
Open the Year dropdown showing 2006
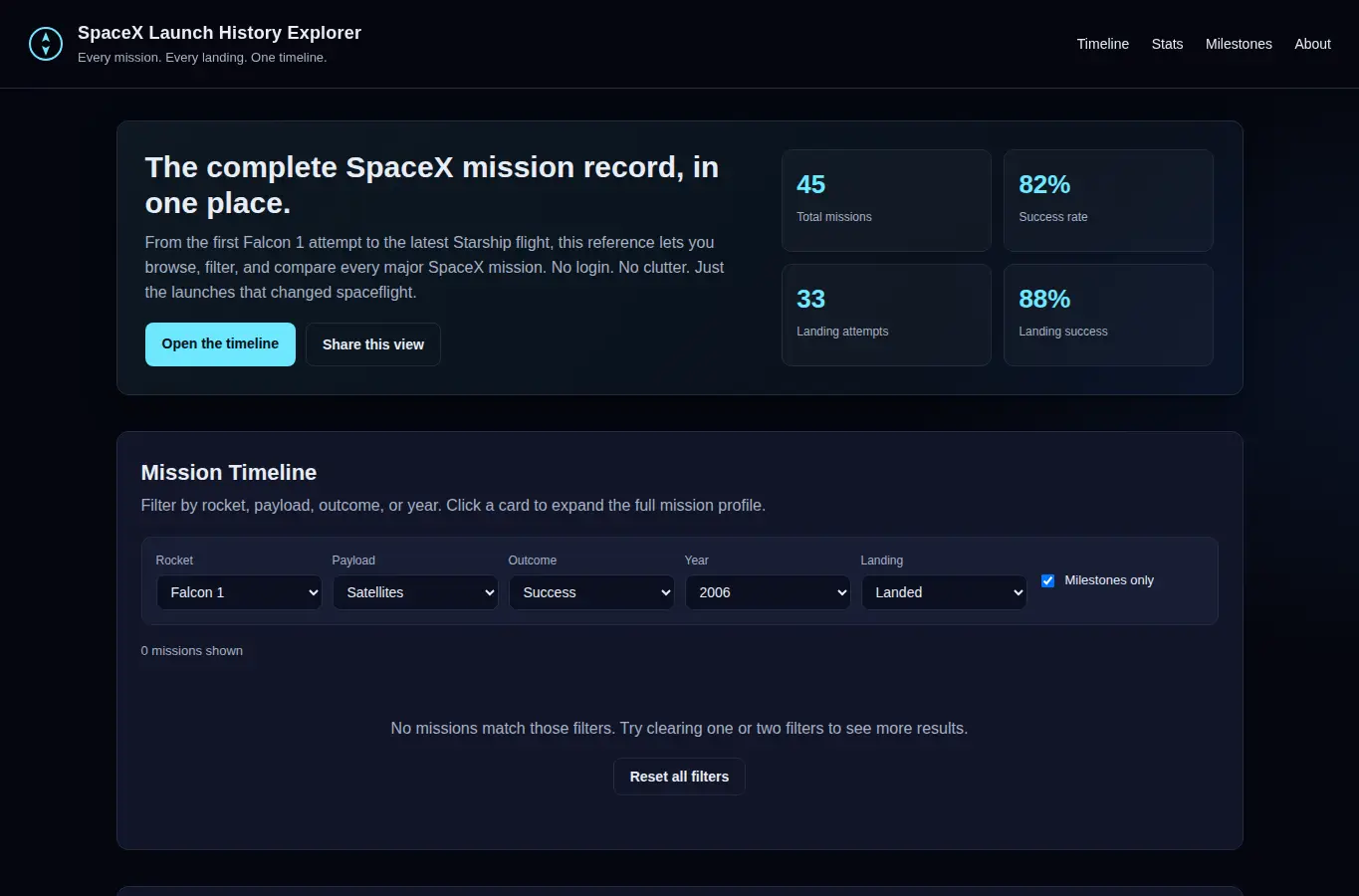(x=768, y=592)
